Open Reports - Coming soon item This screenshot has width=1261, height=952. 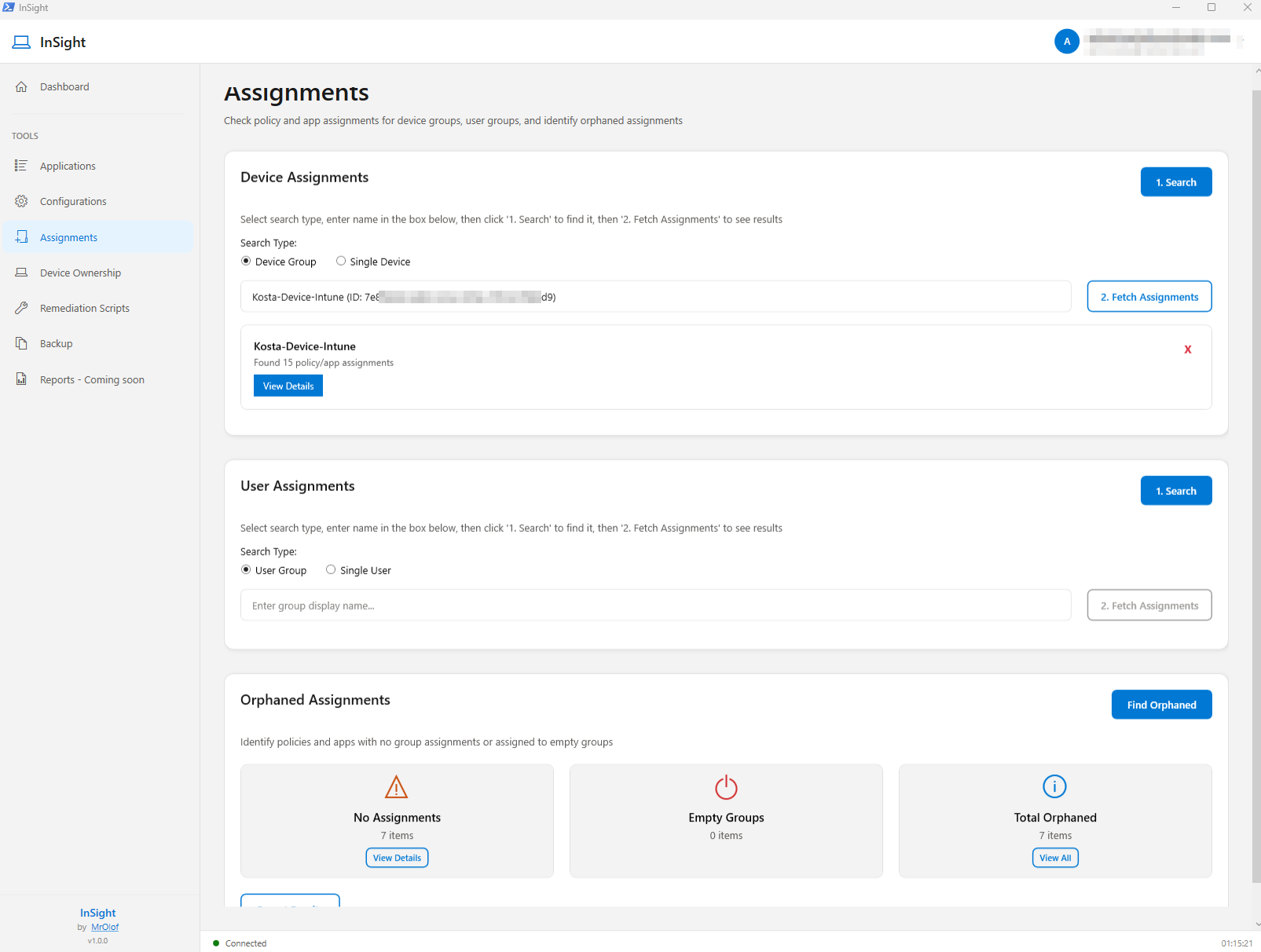coord(98,379)
